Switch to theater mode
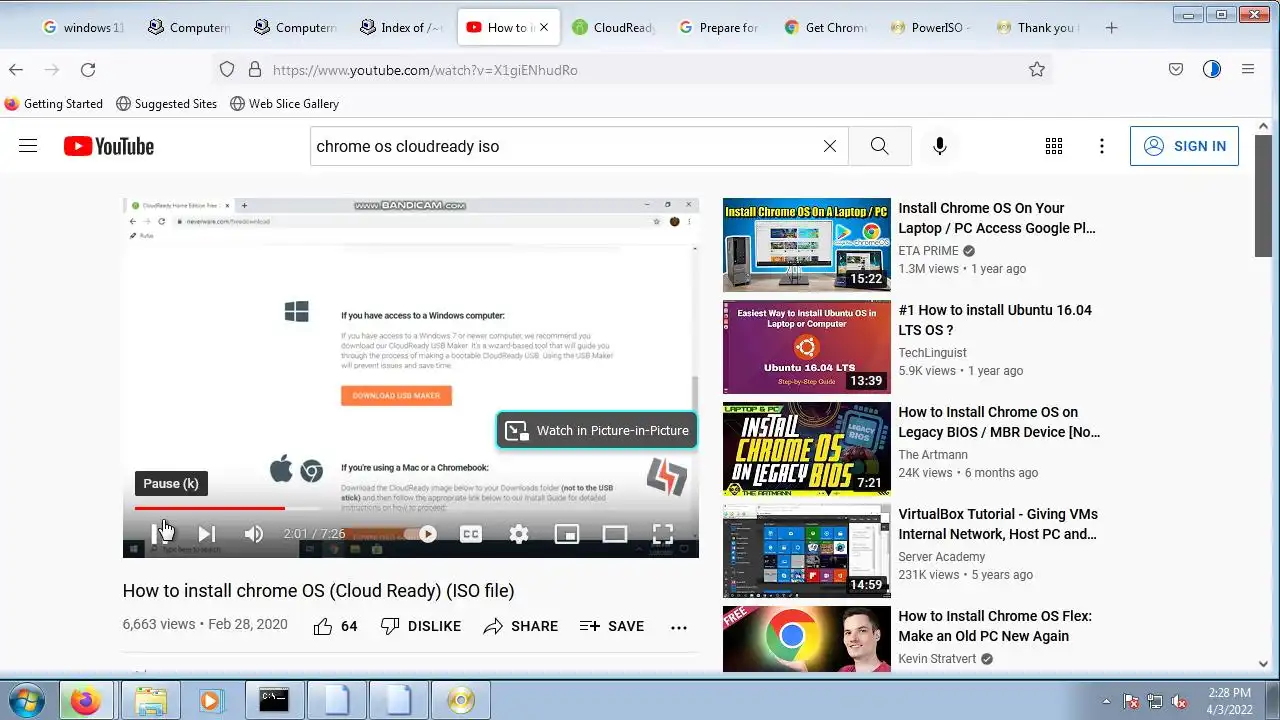This screenshot has width=1280, height=720. point(615,534)
